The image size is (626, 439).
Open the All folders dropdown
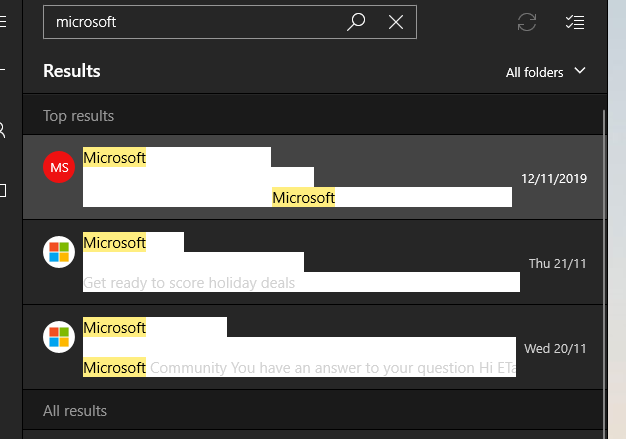545,72
